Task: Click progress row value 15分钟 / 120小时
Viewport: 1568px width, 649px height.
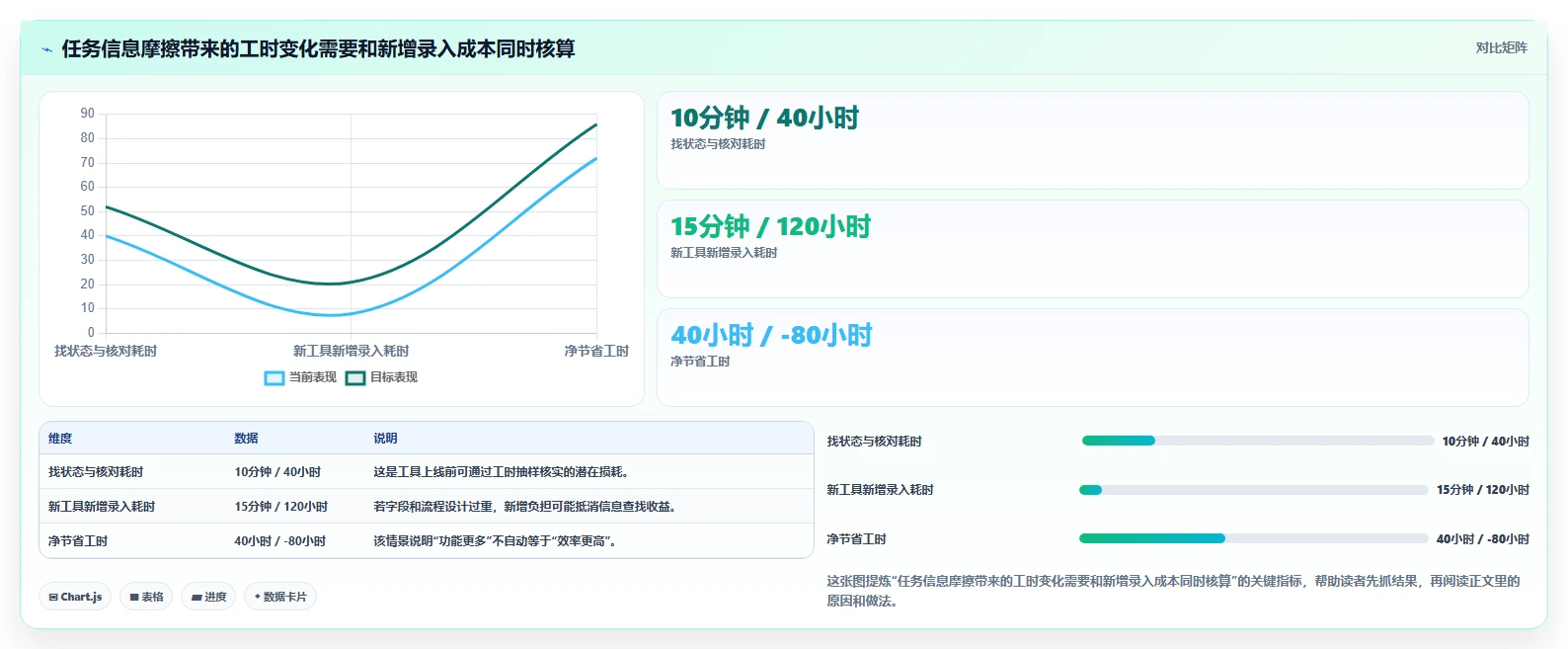Action: tap(1483, 490)
